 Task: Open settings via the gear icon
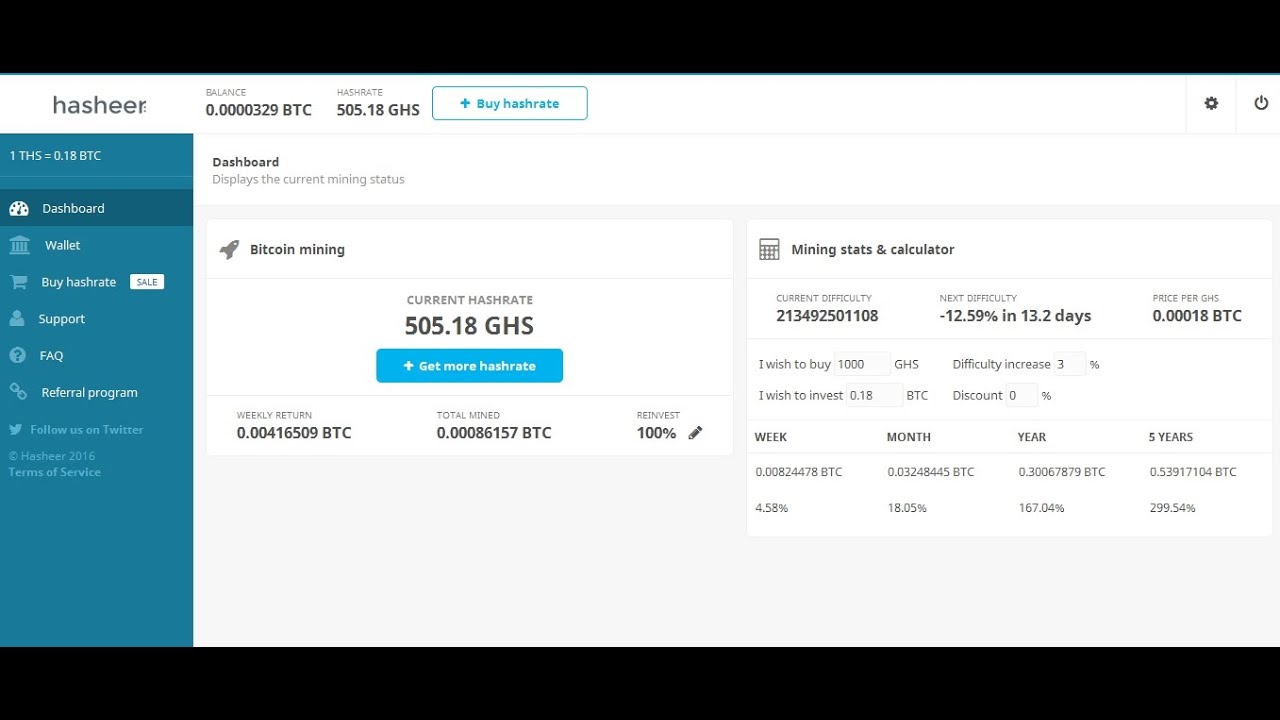tap(1211, 103)
